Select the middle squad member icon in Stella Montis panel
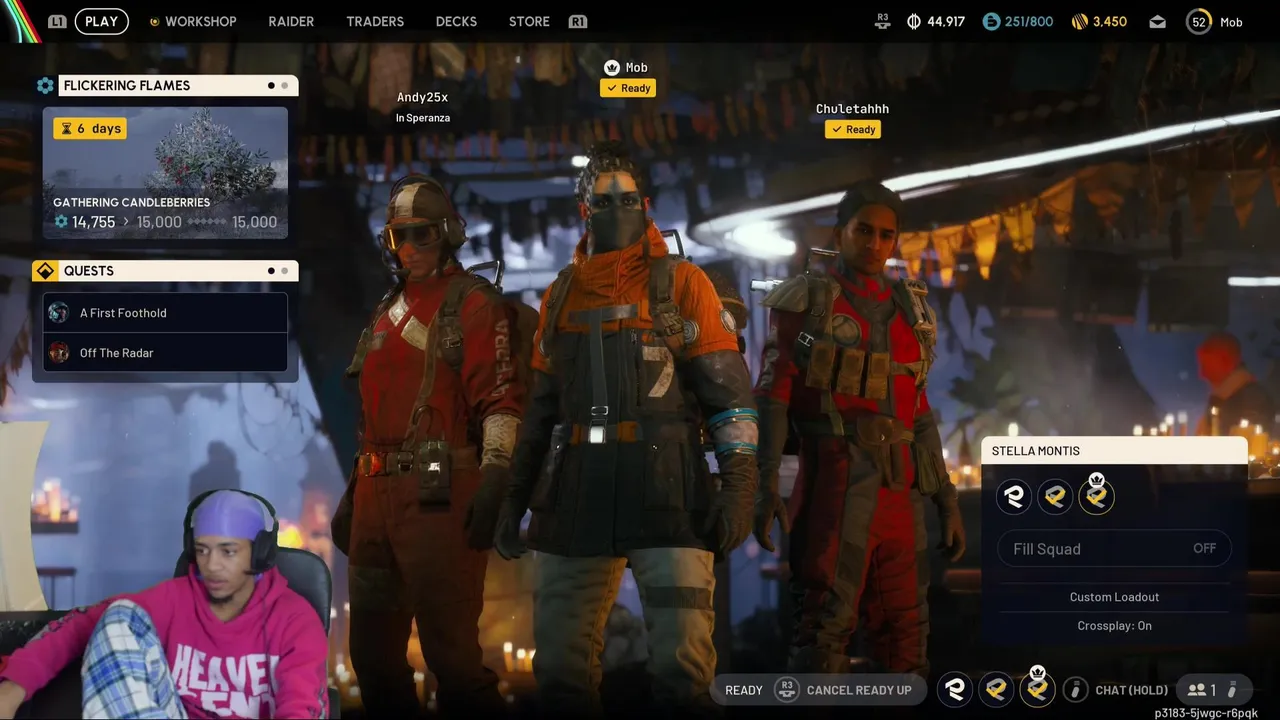Screen dimensions: 1280x720 click(x=1055, y=496)
